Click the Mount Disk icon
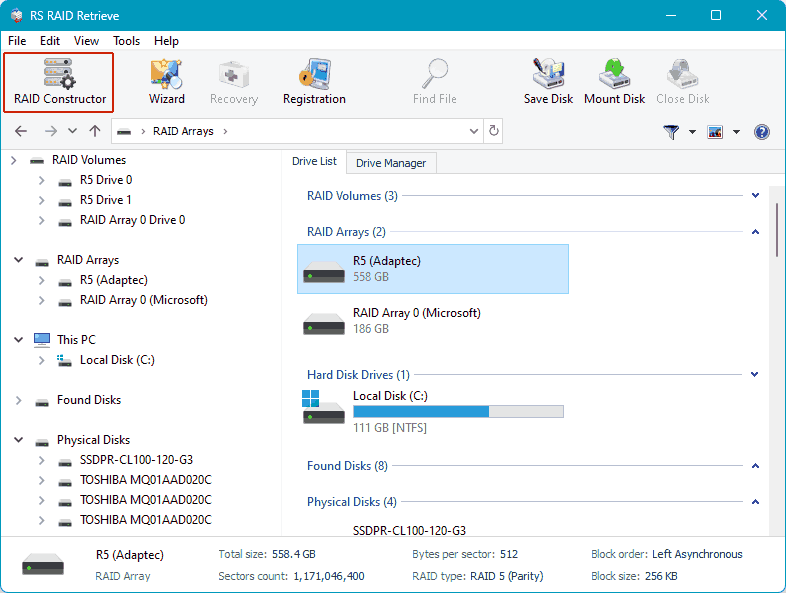The height and width of the screenshot is (593, 786). click(x=614, y=81)
